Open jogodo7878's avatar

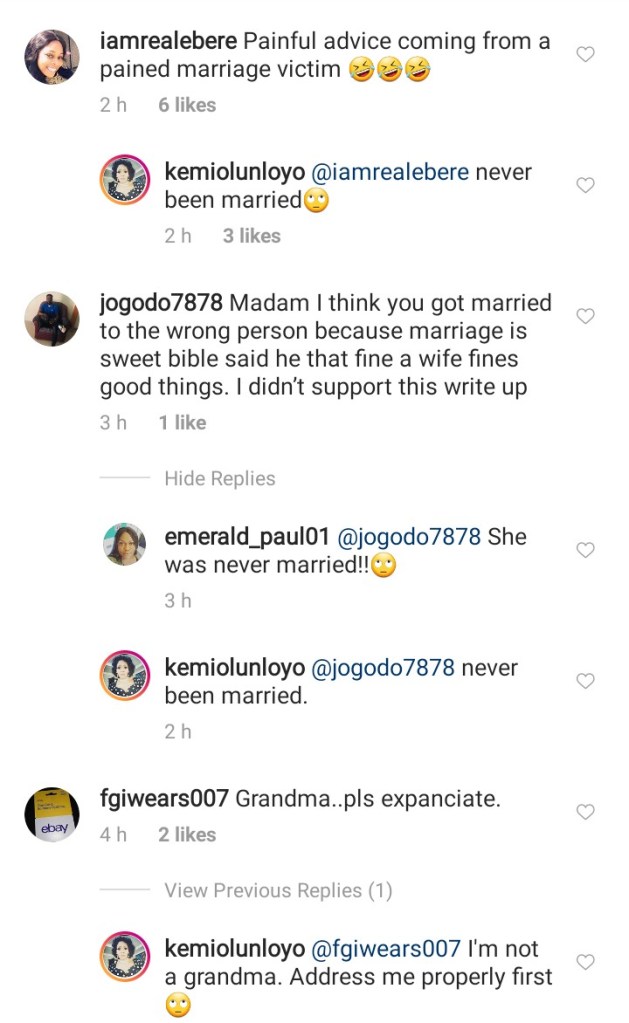coord(52,319)
